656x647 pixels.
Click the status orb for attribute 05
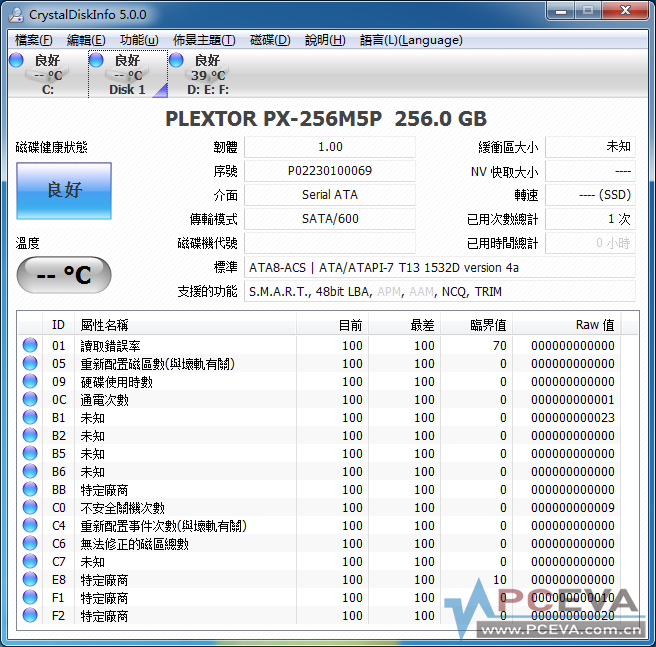pos(30,363)
